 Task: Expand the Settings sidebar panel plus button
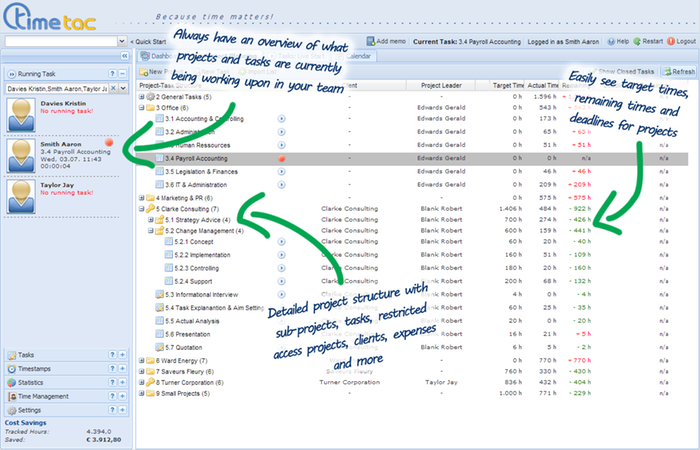123,410
